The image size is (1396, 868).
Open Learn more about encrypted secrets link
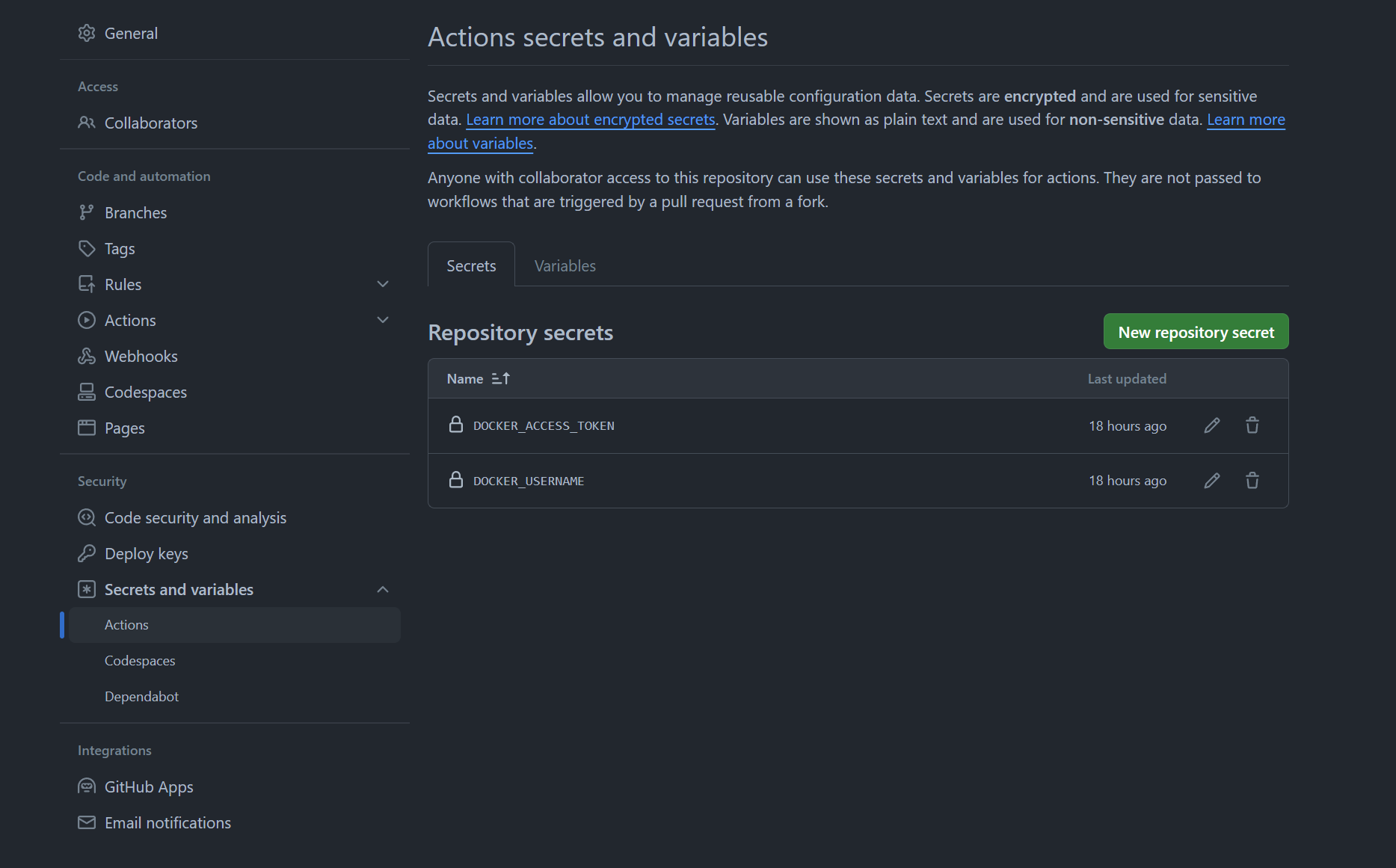591,120
